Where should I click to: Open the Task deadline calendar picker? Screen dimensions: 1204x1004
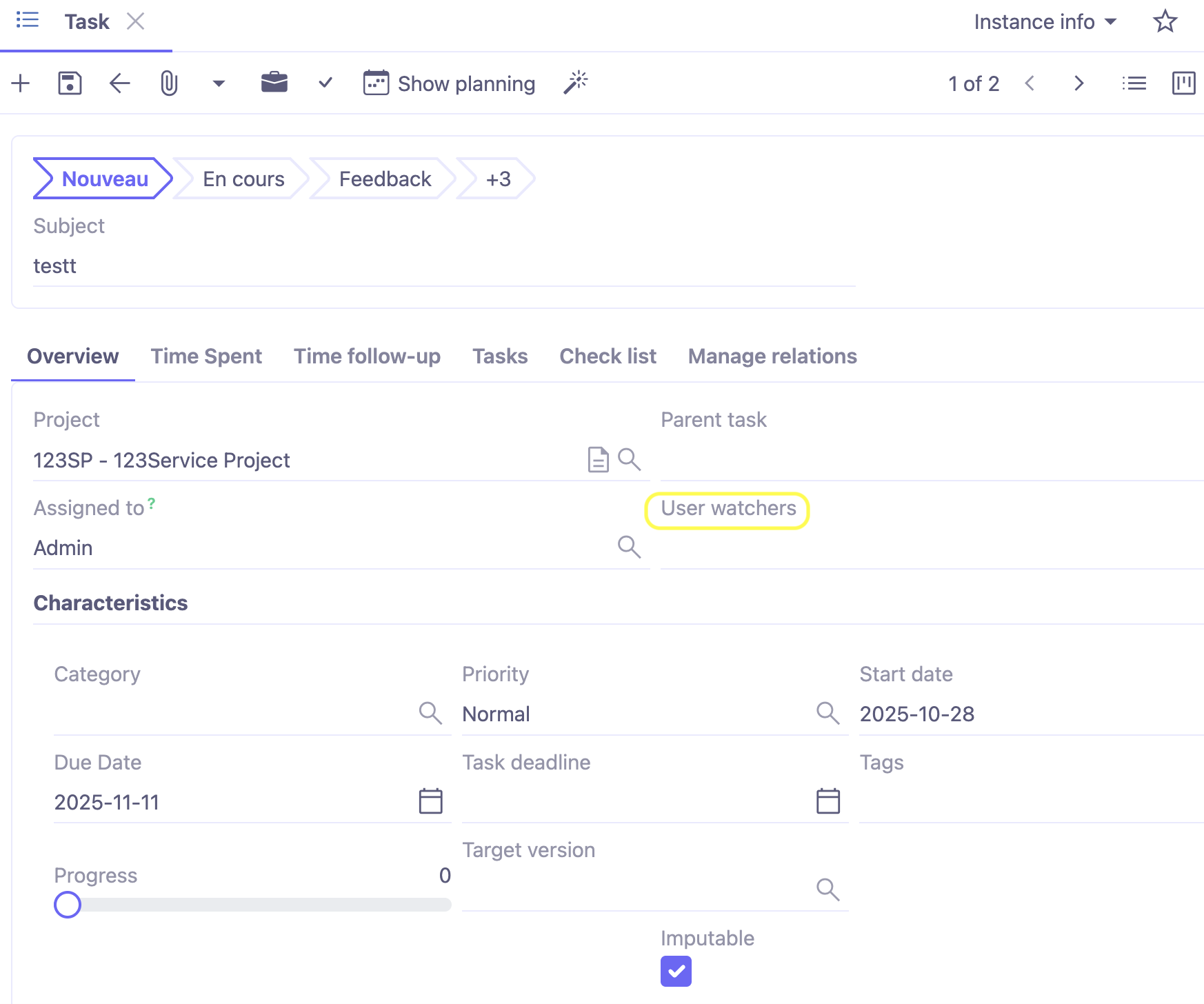(827, 801)
